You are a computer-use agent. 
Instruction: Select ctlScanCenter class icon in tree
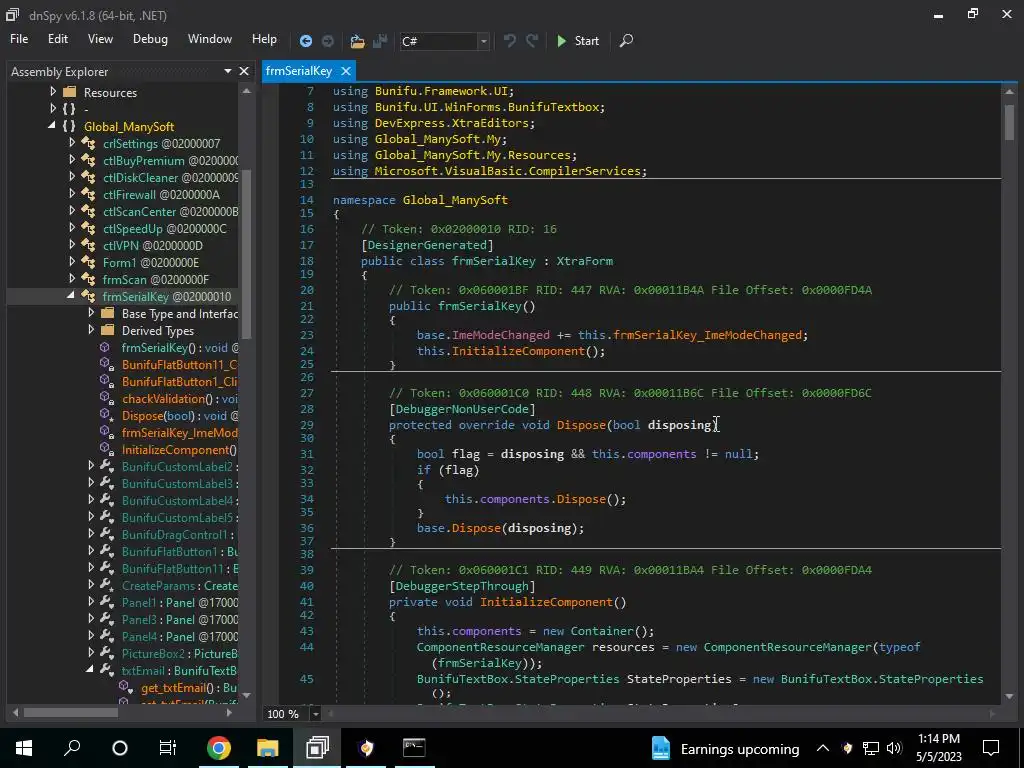88,212
